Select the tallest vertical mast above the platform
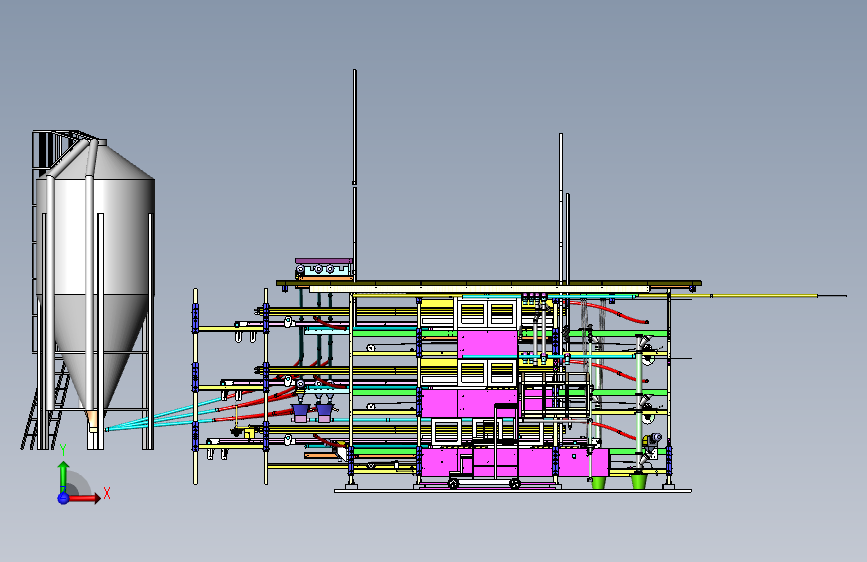The width and height of the screenshot is (867, 562). click(354, 175)
